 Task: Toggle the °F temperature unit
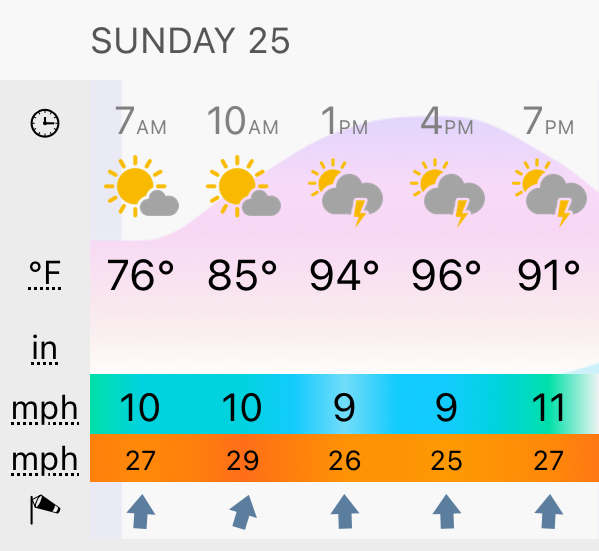pos(45,275)
